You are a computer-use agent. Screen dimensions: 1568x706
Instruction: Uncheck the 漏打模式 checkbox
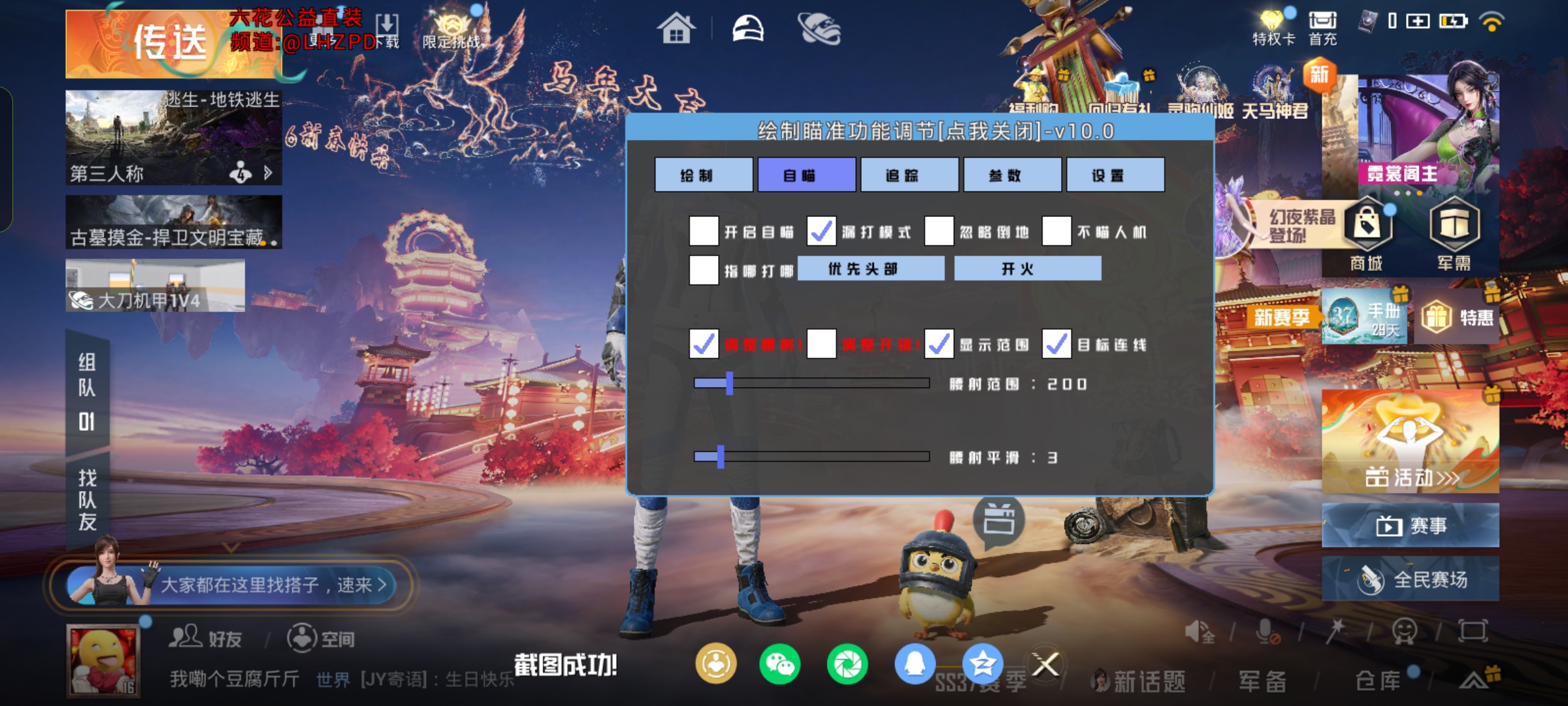(x=821, y=232)
